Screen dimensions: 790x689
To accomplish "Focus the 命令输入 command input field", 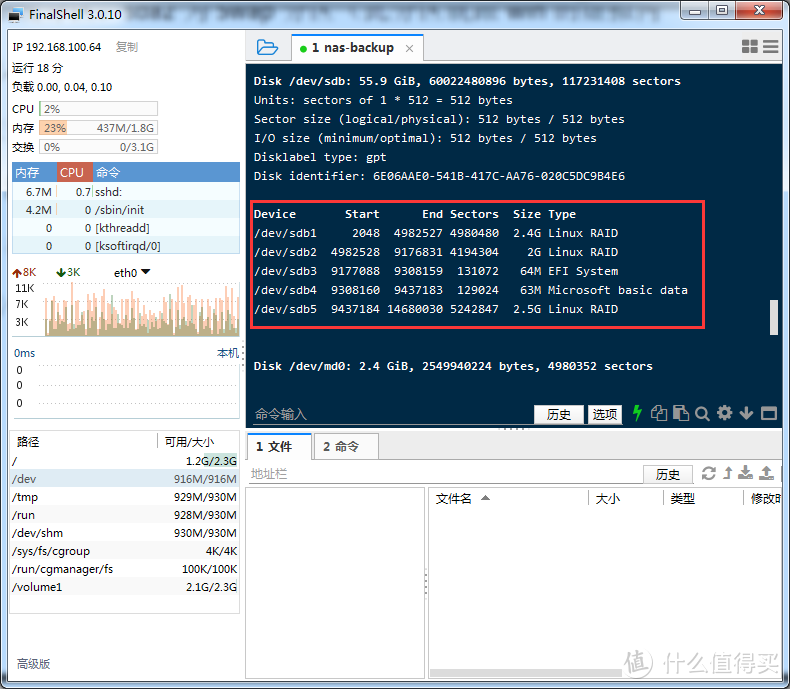I will click(393, 415).
